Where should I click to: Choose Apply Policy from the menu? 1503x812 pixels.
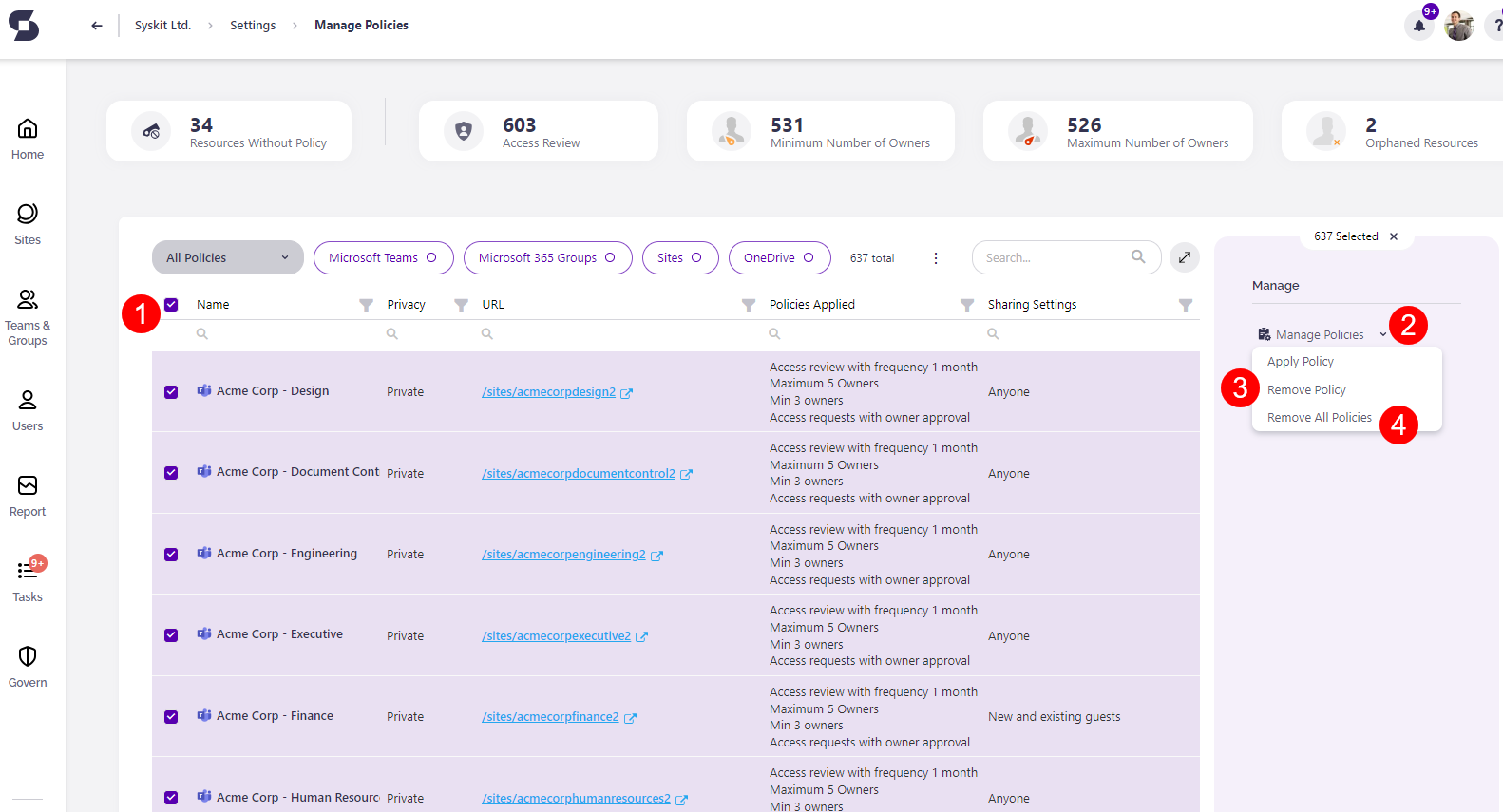tap(1300, 362)
